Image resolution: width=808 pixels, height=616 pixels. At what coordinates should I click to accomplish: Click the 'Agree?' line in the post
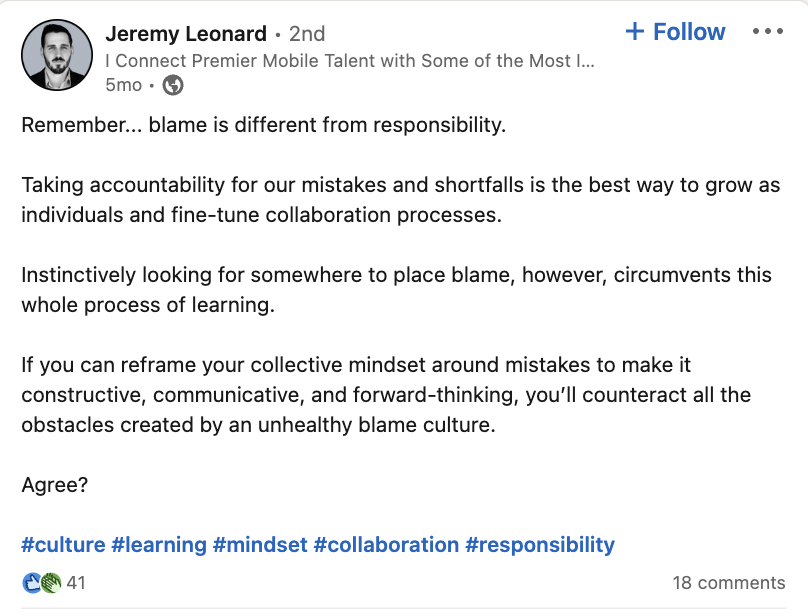[x=55, y=485]
